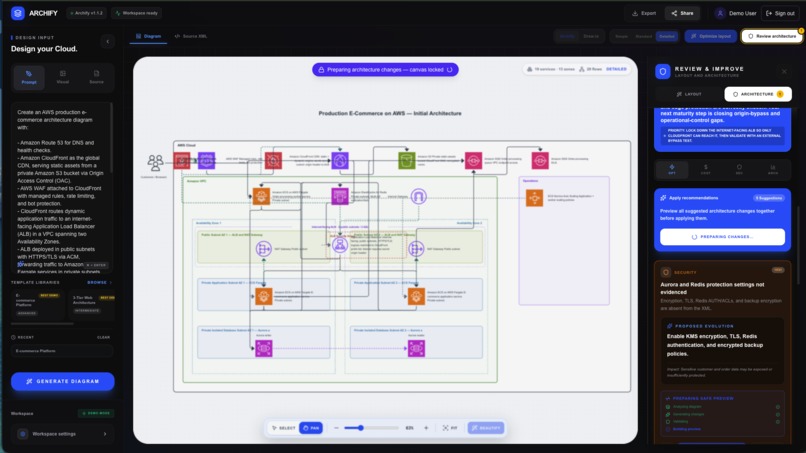This screenshot has height=453, width=806.
Task: Select the Standard detail level
Action: click(x=644, y=37)
